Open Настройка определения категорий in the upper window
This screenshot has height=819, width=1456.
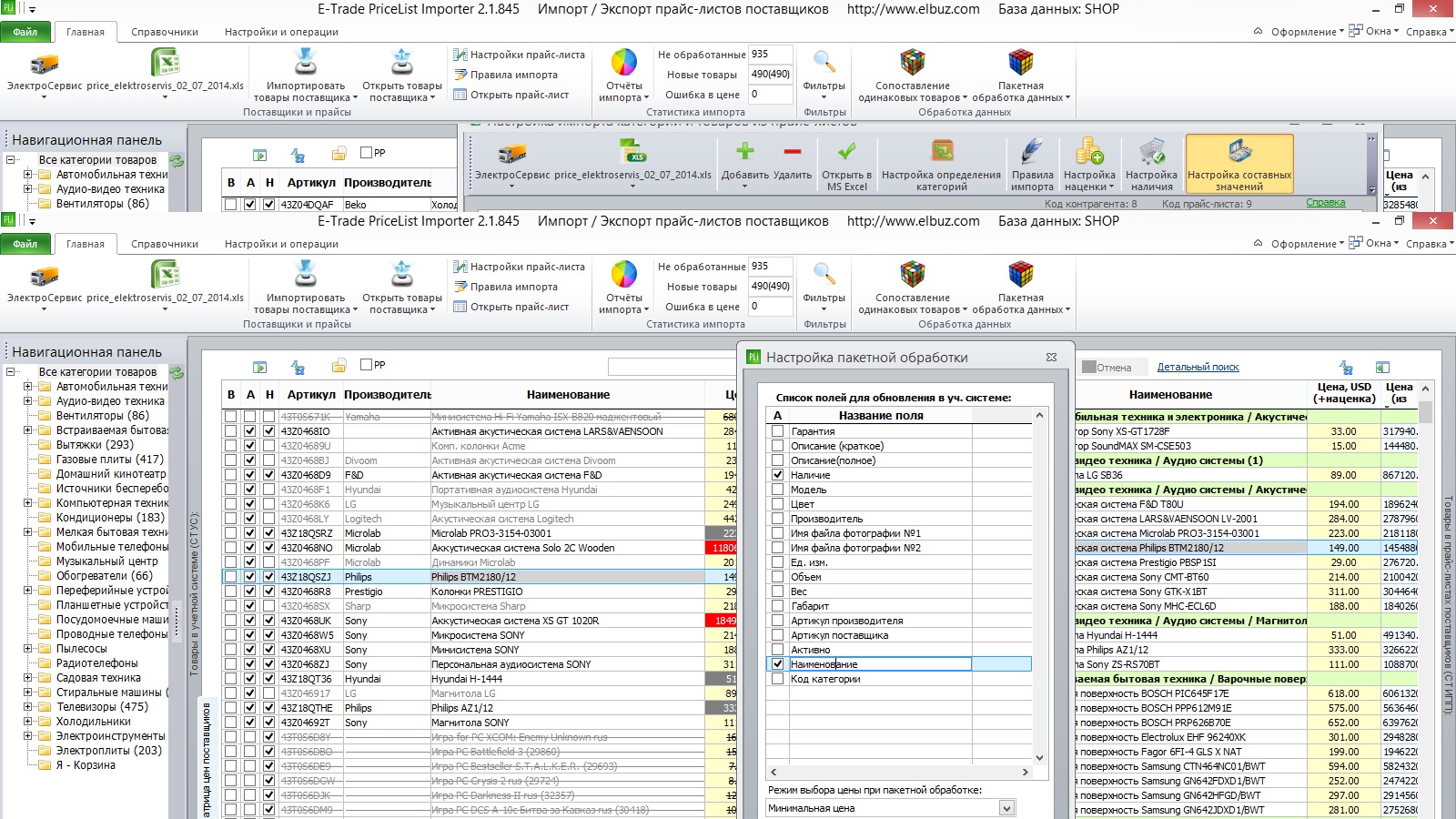pyautogui.click(x=941, y=165)
